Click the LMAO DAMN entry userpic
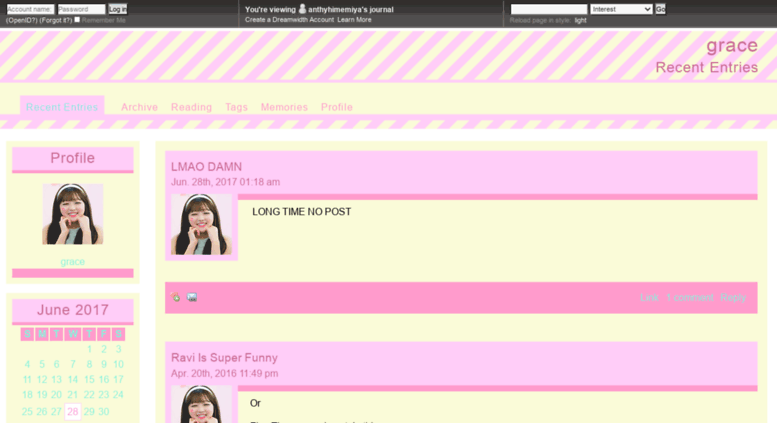 (x=201, y=224)
